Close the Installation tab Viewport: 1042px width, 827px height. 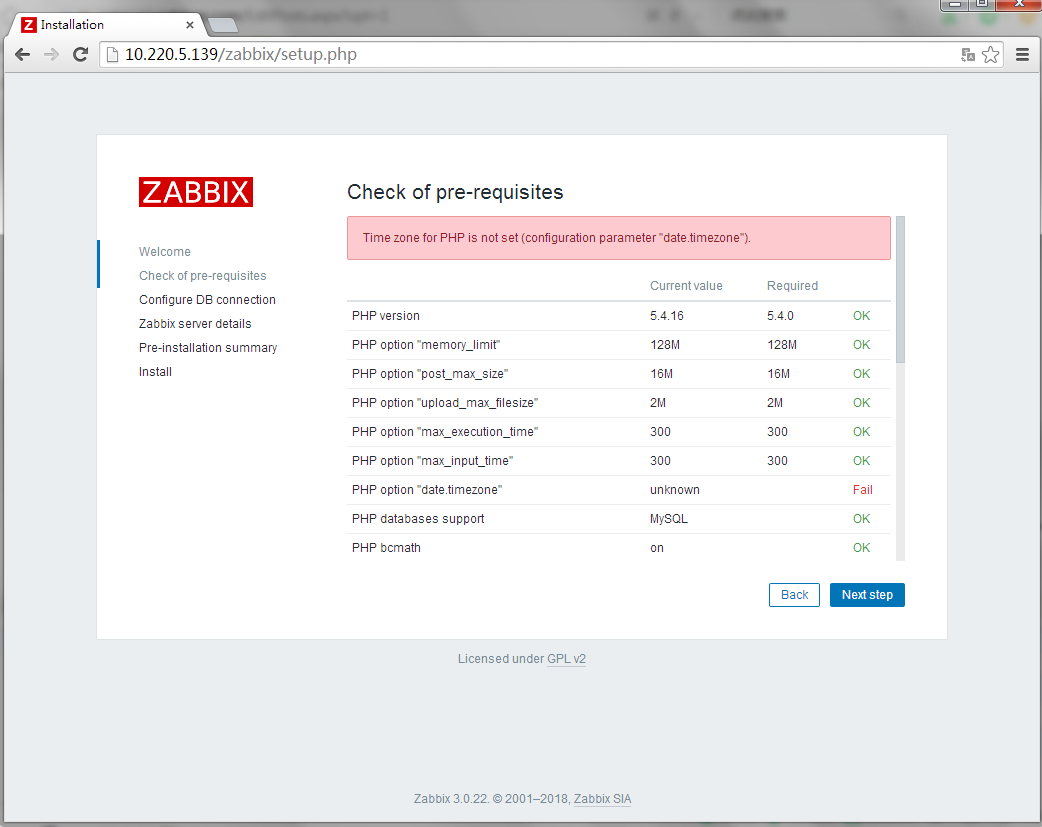189,25
